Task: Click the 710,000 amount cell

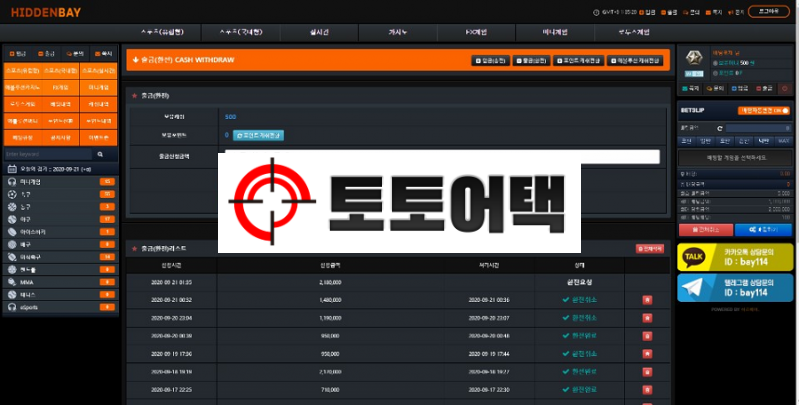Action: click(x=330, y=390)
